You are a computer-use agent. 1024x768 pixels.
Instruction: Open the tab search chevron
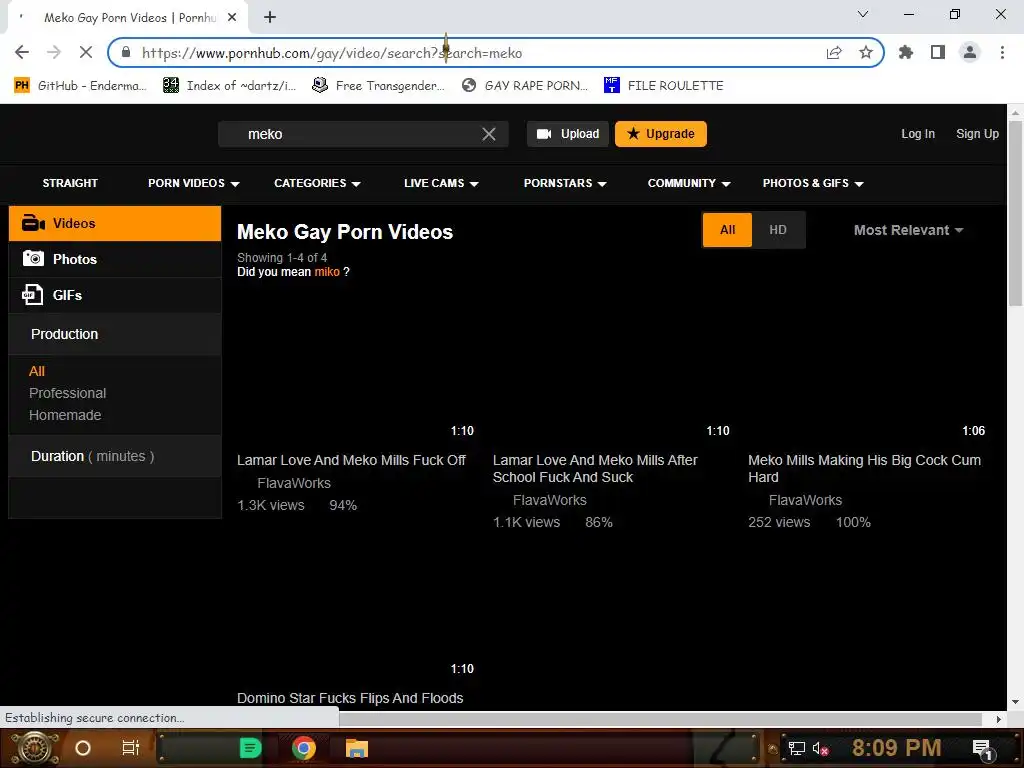coord(863,14)
